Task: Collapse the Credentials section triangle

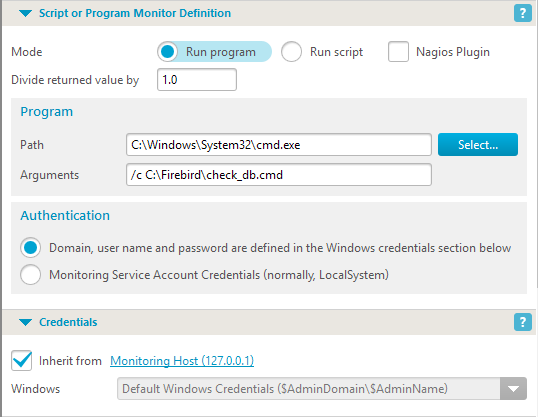Action: click(x=25, y=322)
